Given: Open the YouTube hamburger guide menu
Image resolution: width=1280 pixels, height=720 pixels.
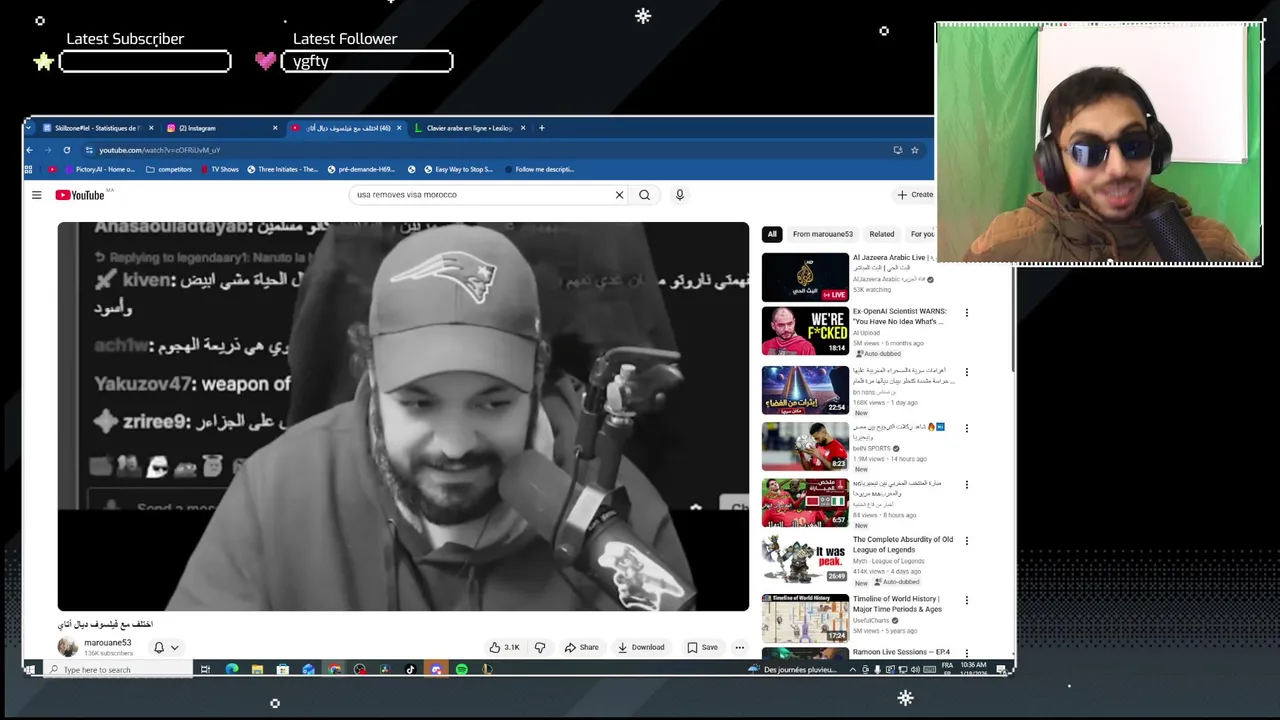Looking at the screenshot, I should click(x=37, y=195).
